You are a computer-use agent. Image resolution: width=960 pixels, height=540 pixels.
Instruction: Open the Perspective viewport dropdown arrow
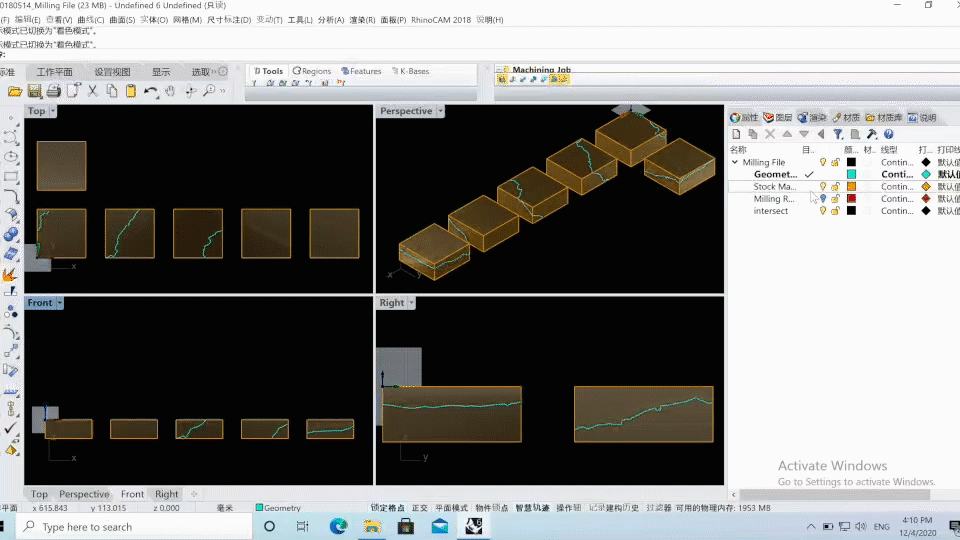[440, 111]
